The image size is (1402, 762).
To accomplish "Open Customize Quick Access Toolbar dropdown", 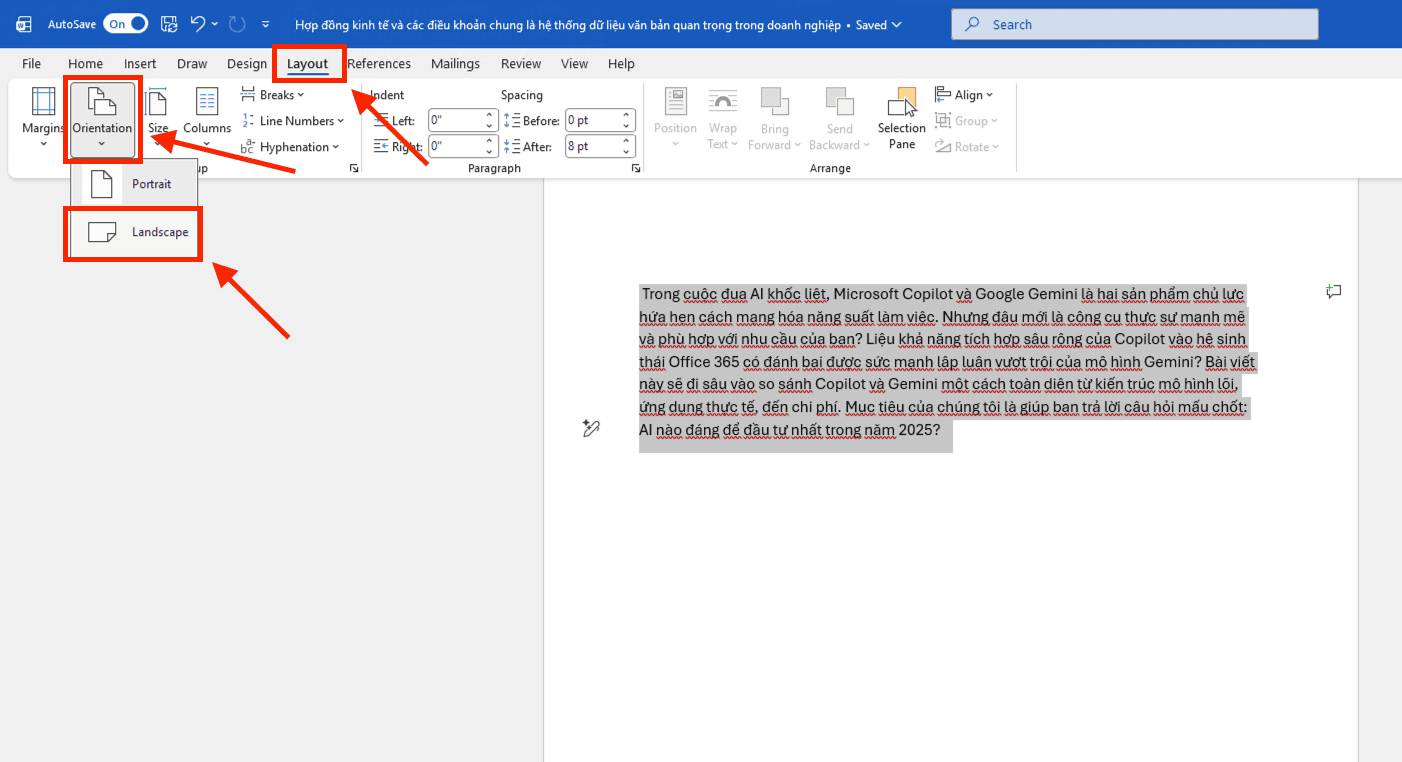I will coord(265,24).
